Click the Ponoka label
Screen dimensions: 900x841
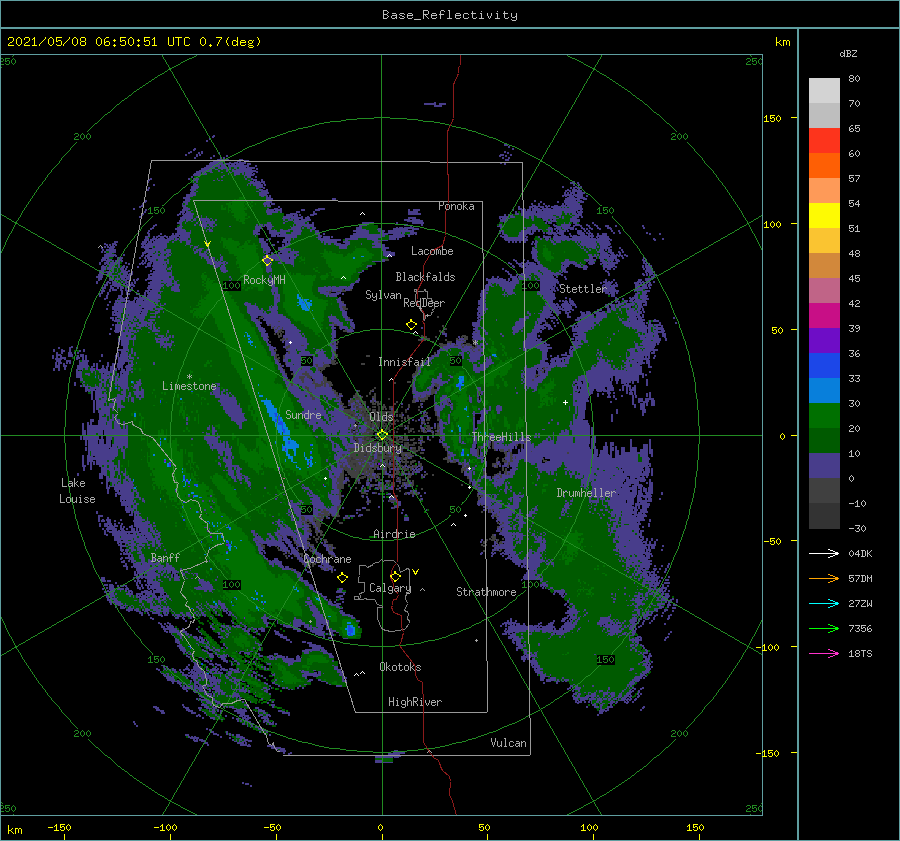click(x=456, y=206)
